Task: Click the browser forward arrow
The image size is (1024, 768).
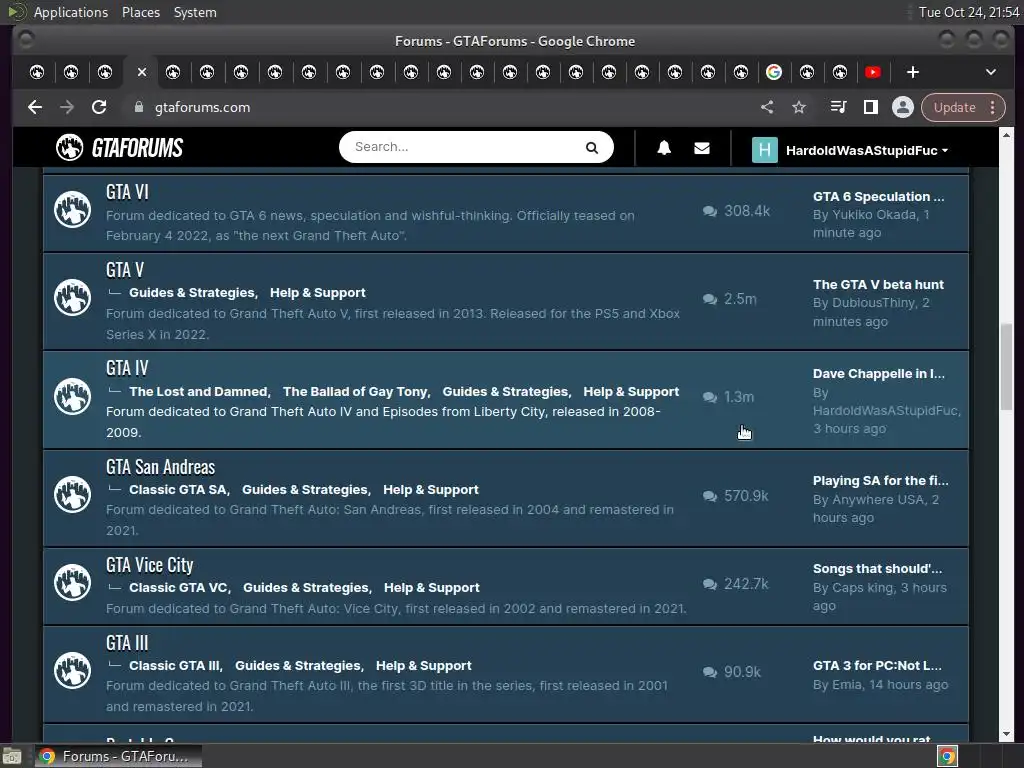Action: pos(67,107)
